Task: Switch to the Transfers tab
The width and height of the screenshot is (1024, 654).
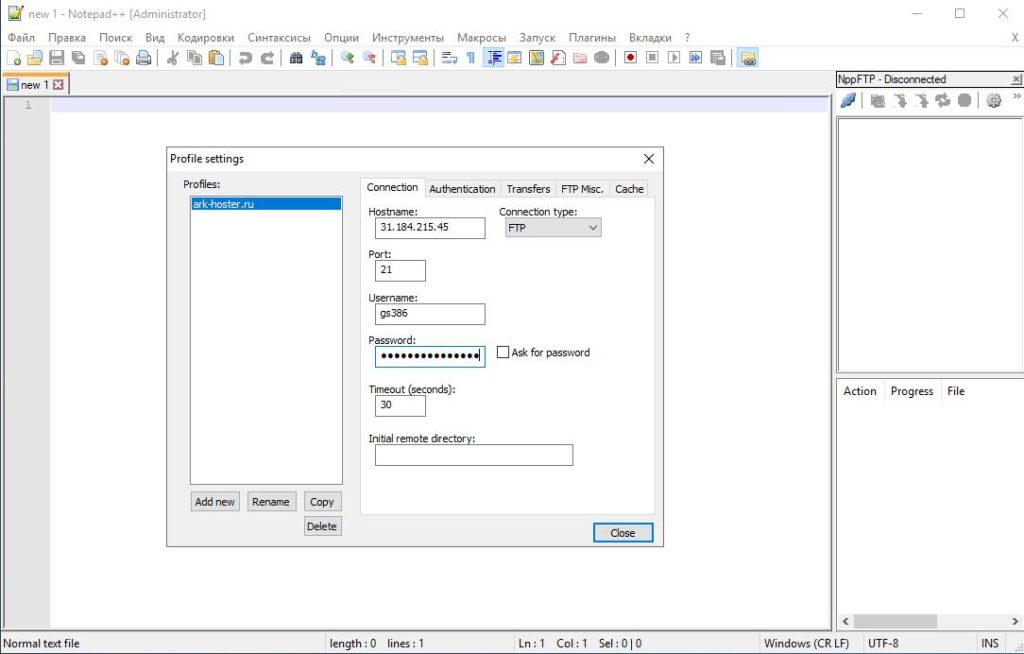Action: [528, 189]
